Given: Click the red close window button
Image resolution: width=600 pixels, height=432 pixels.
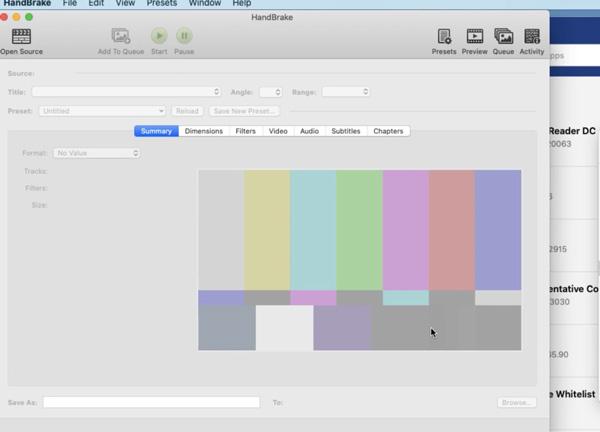Looking at the screenshot, I should tap(4, 17).
